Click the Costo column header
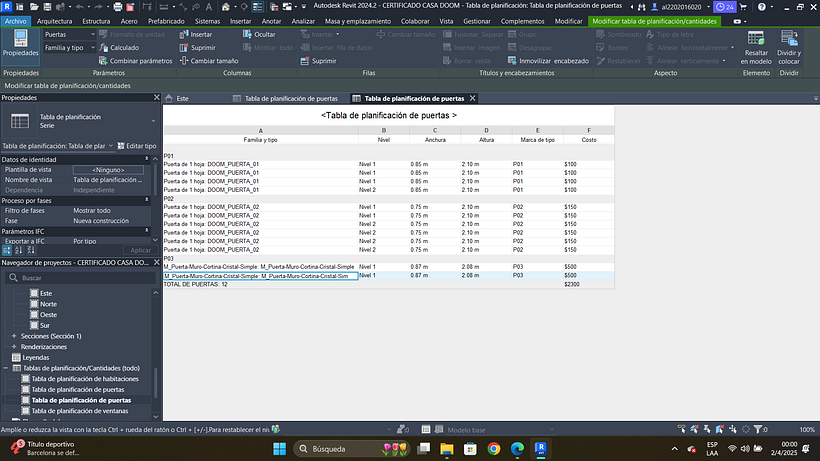Screen dimensions: 820x461 pyautogui.click(x=589, y=140)
